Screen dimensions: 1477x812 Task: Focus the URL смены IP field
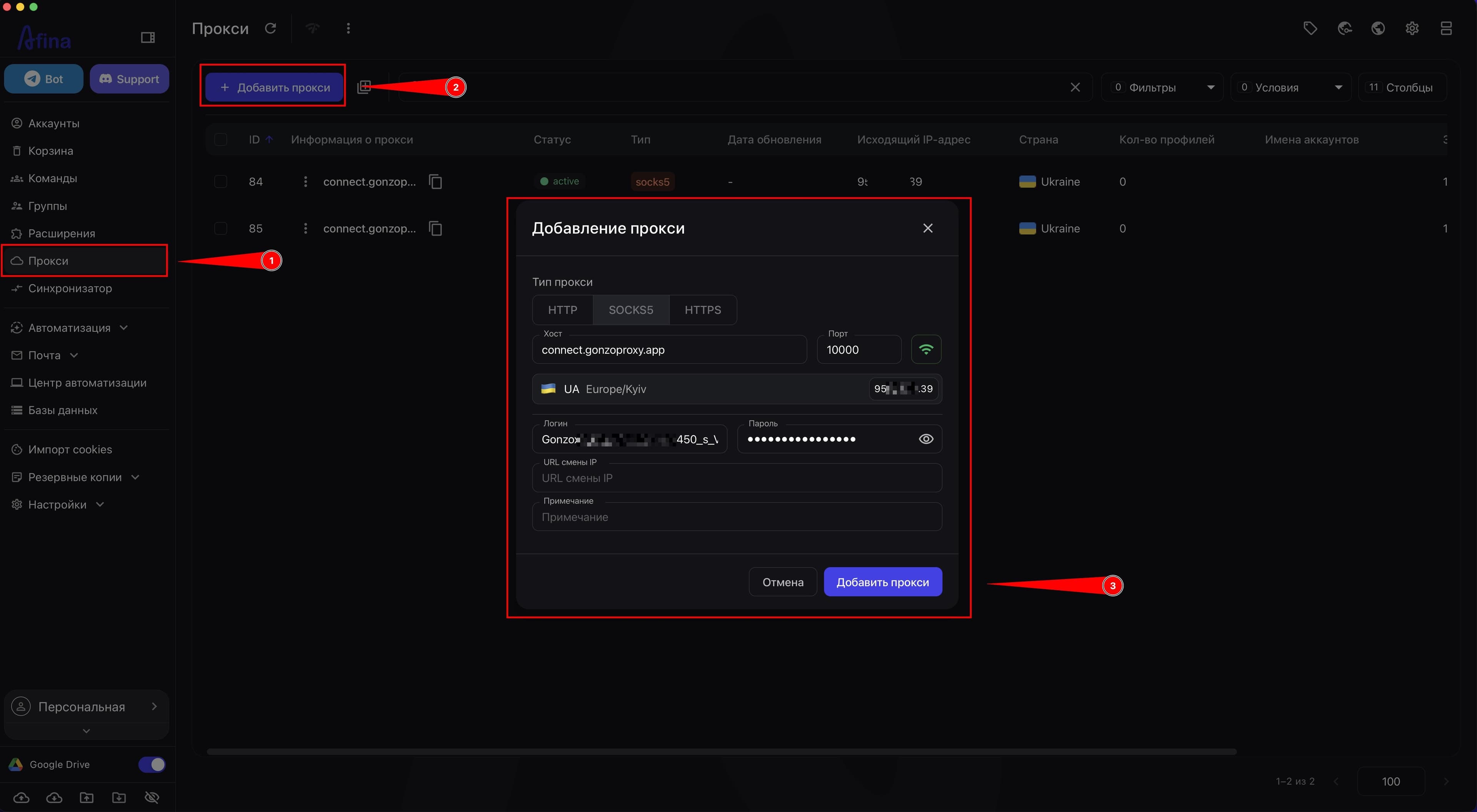[x=737, y=478]
